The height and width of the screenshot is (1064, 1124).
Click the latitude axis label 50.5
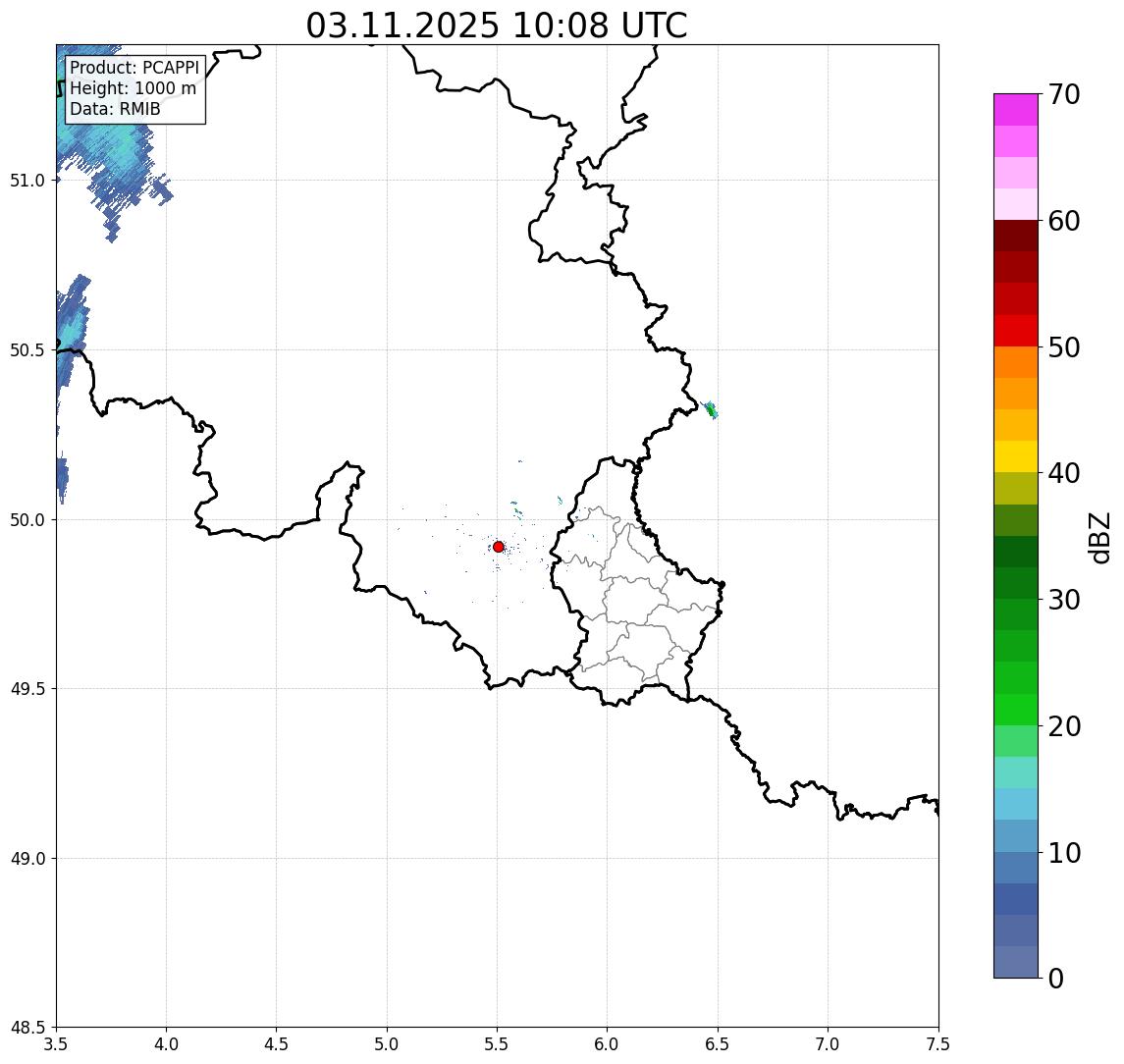[x=27, y=350]
